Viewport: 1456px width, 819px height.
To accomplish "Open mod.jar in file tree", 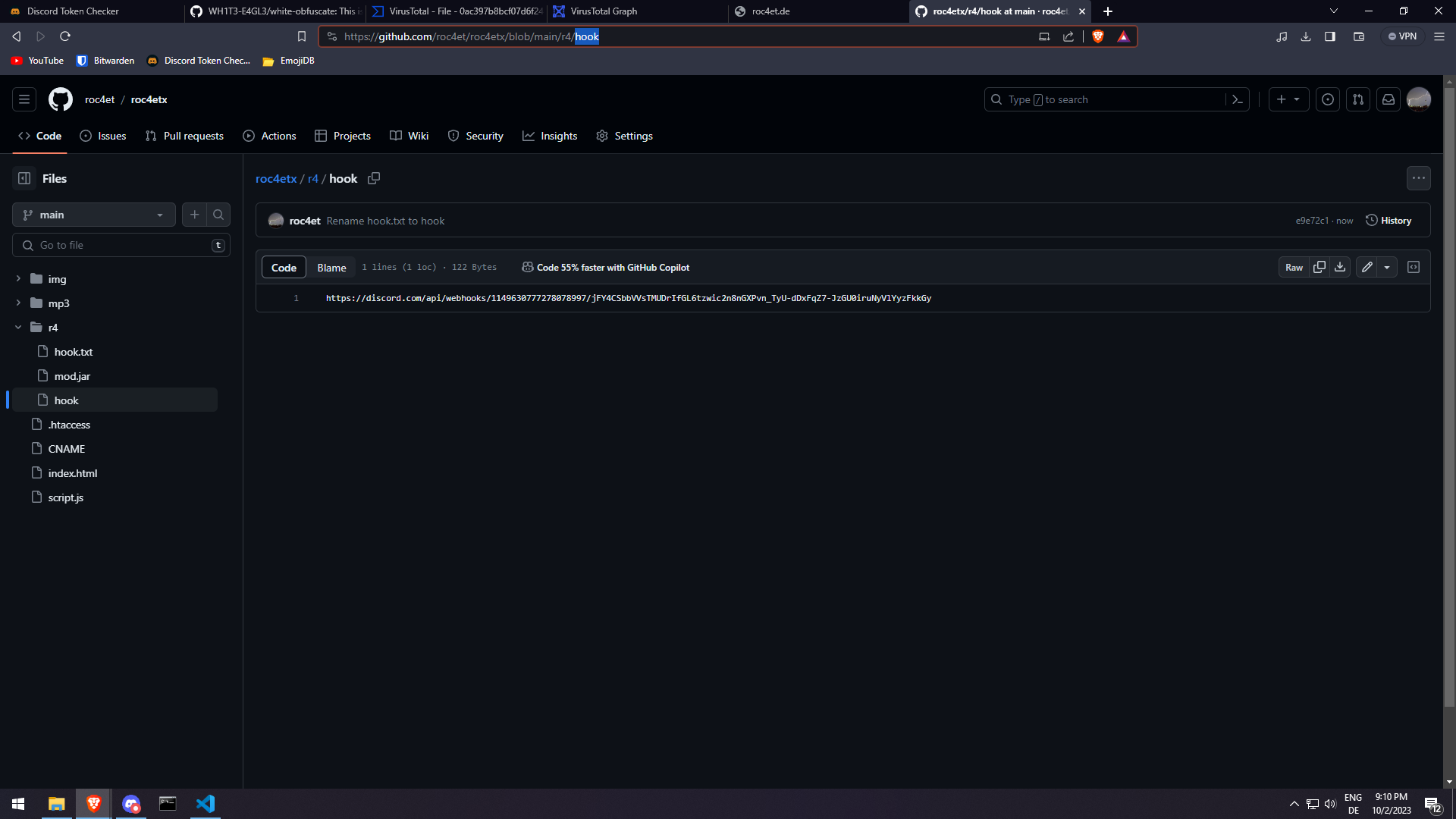I will [x=72, y=376].
